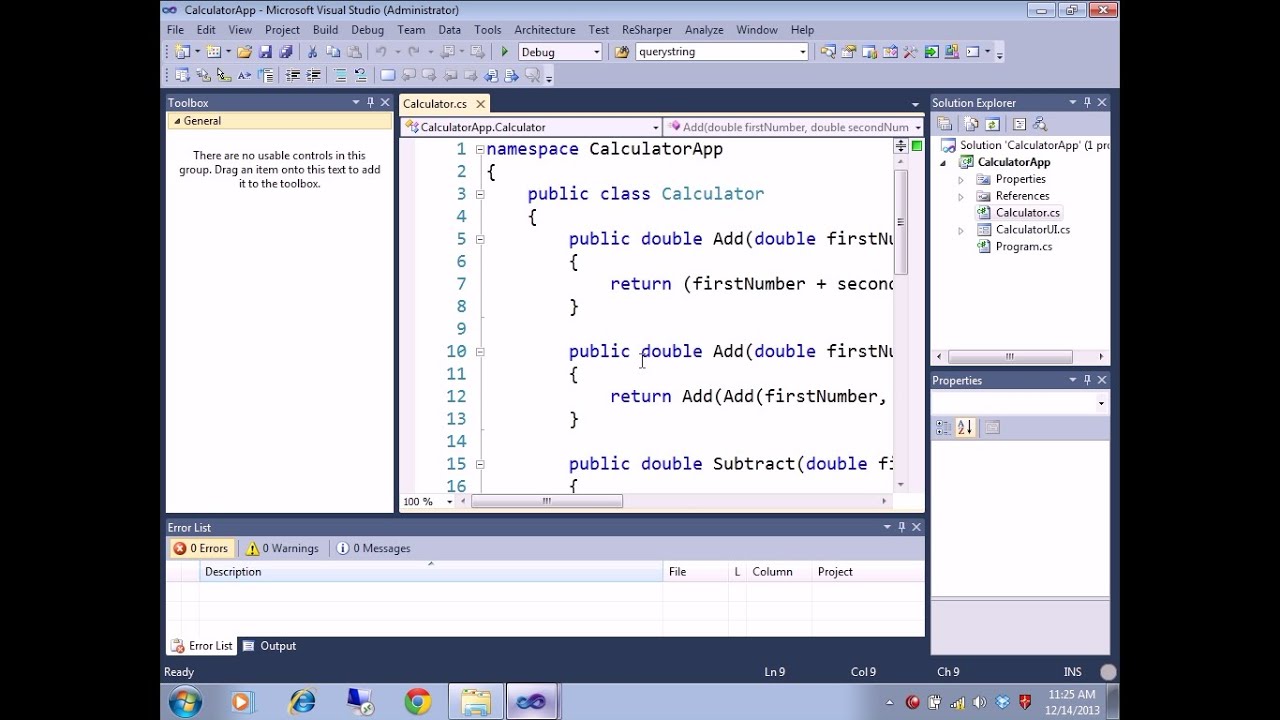Expand the CalculatorUI.cs node
The height and width of the screenshot is (720, 1280).
[961, 231]
